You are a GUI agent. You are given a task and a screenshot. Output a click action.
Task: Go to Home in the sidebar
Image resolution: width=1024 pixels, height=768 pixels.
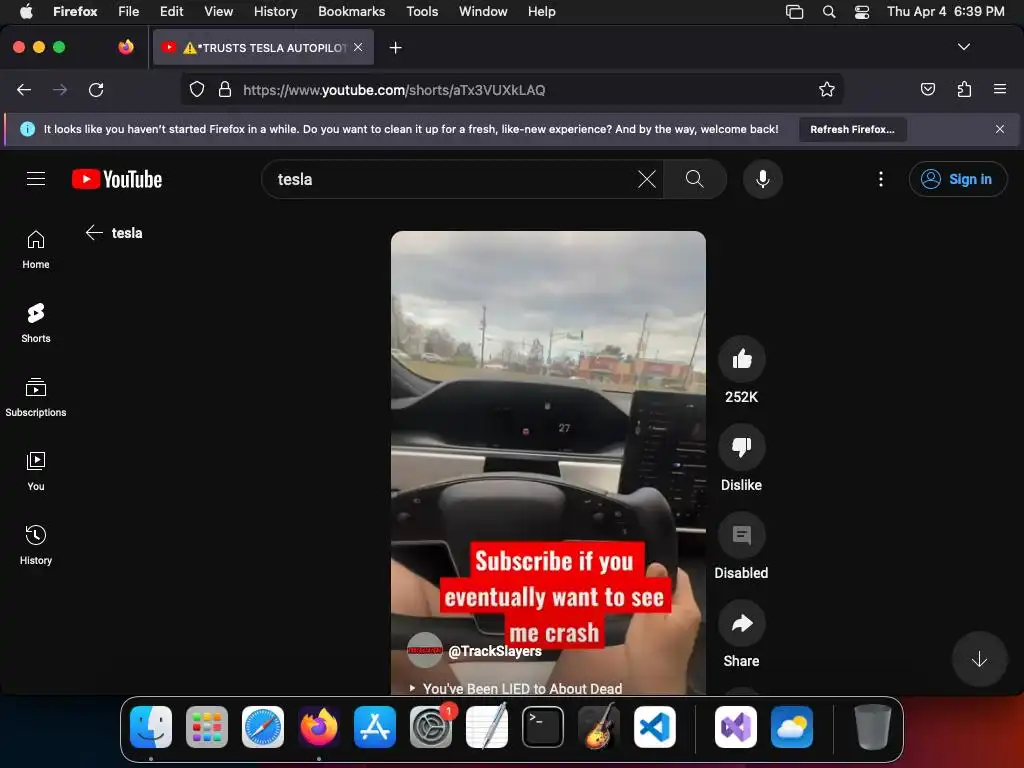(36, 249)
